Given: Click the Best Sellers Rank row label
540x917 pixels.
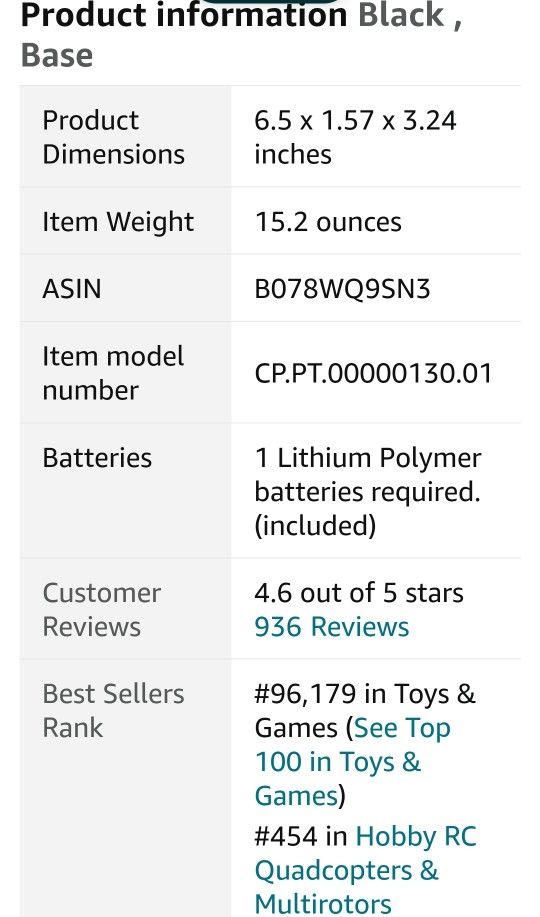Looking at the screenshot, I should pyautogui.click(x=113, y=711).
